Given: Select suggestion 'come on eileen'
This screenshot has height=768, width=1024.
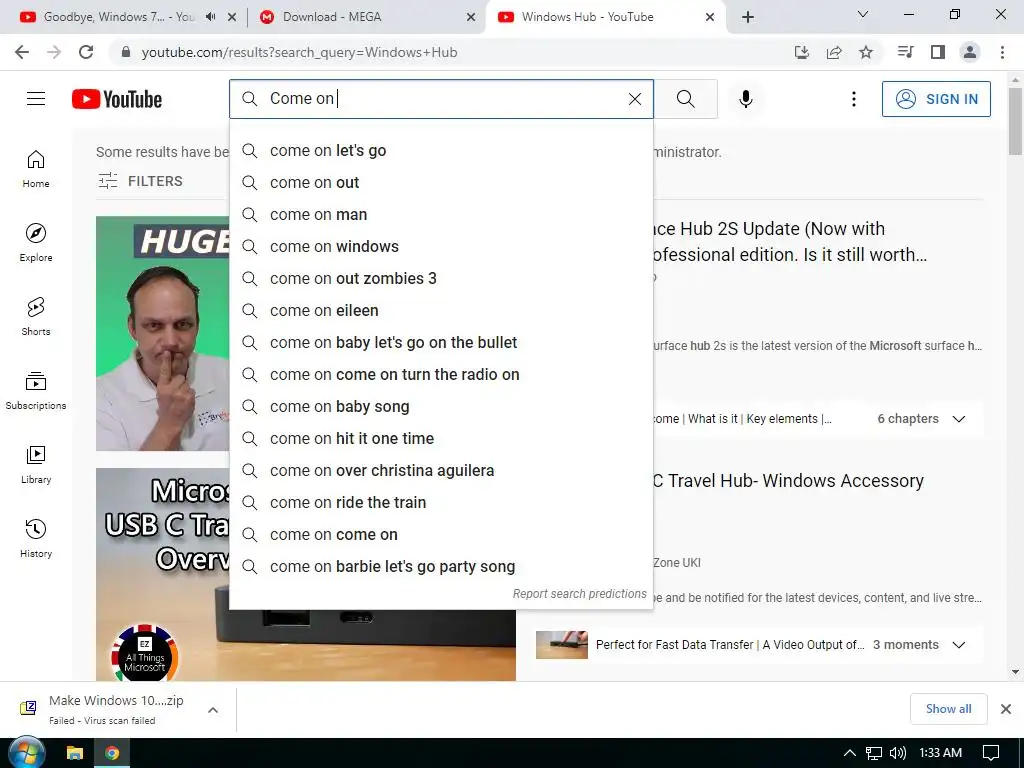Looking at the screenshot, I should (x=441, y=311).
